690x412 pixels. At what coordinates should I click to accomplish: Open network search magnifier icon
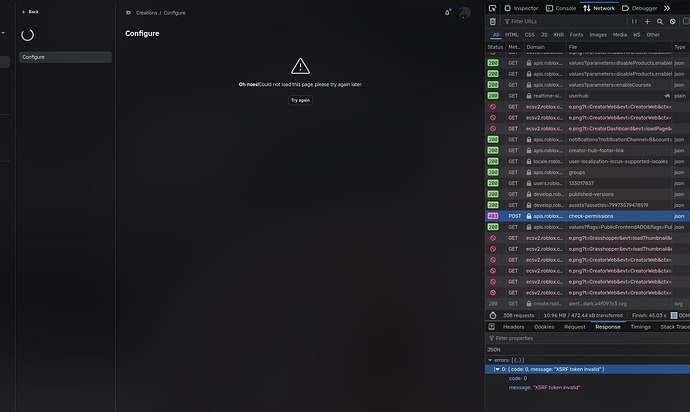[659, 21]
